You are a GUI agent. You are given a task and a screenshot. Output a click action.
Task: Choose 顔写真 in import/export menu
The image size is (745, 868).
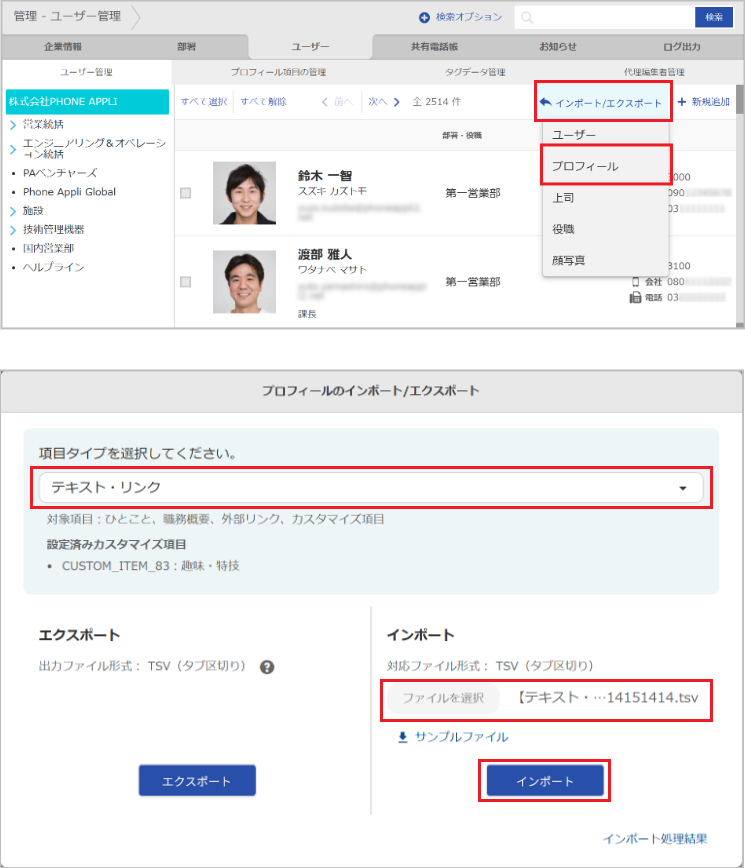(606, 260)
